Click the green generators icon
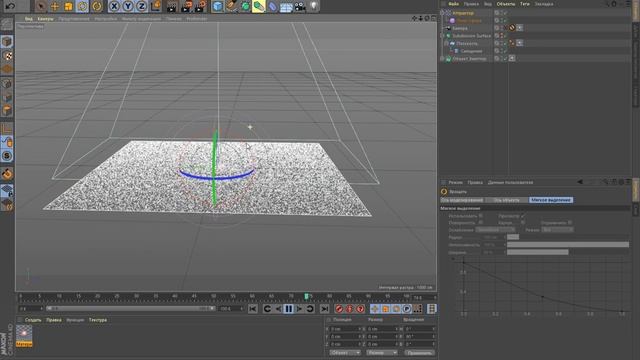The width and height of the screenshot is (640, 360). coord(245,6)
